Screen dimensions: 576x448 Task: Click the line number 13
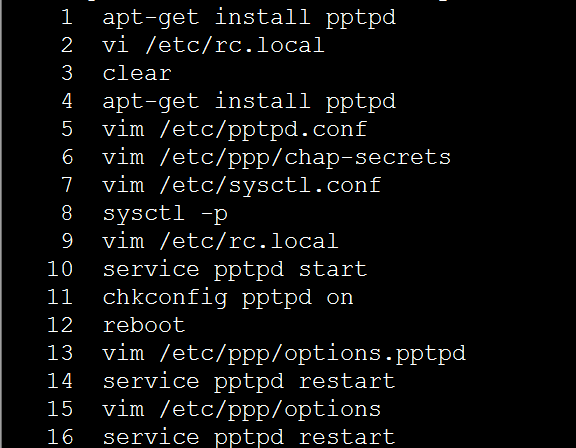click(x=60, y=353)
